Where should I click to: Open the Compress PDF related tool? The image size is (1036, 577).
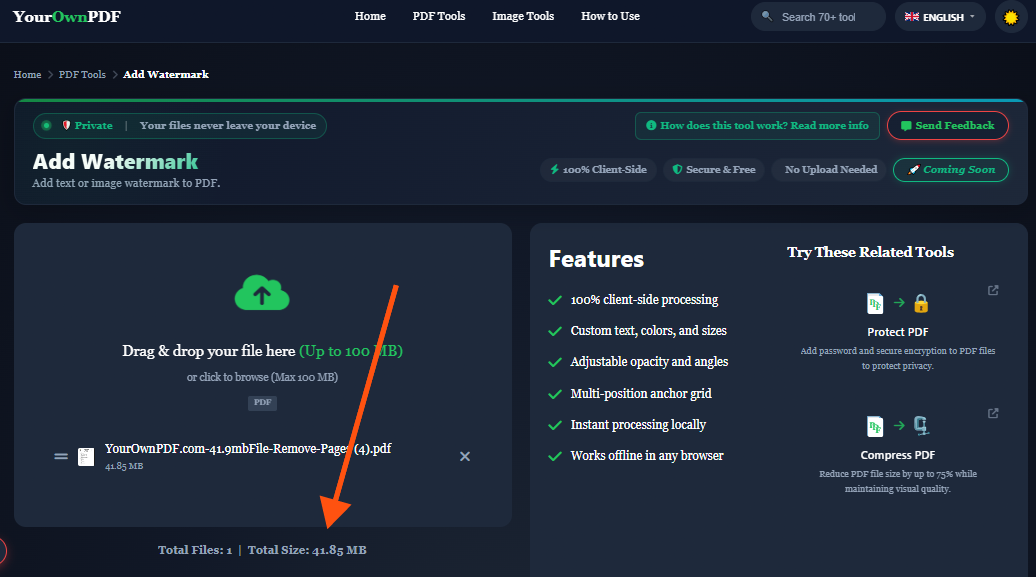[897, 455]
